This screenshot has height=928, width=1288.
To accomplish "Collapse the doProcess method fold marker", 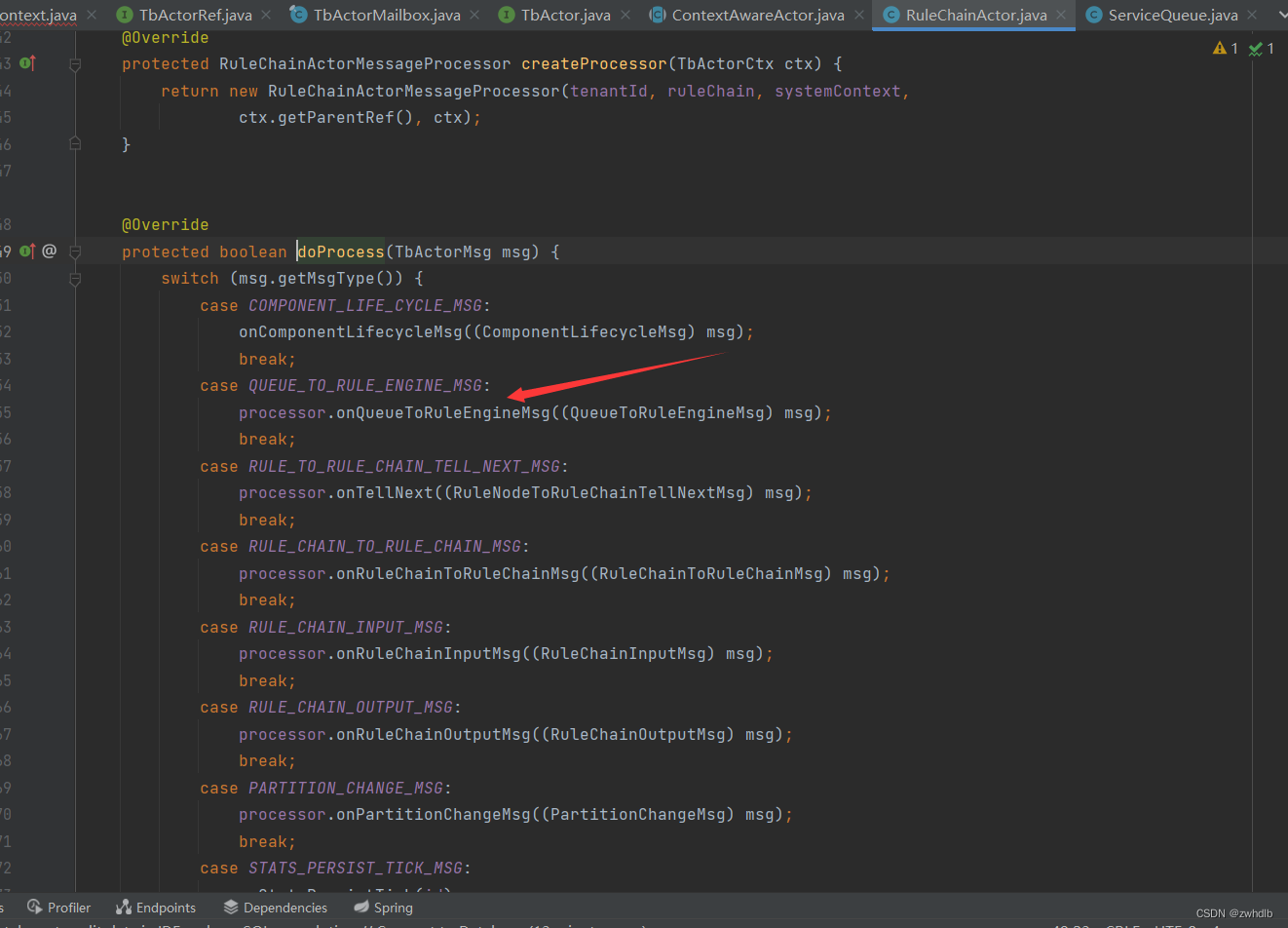I will [x=75, y=251].
